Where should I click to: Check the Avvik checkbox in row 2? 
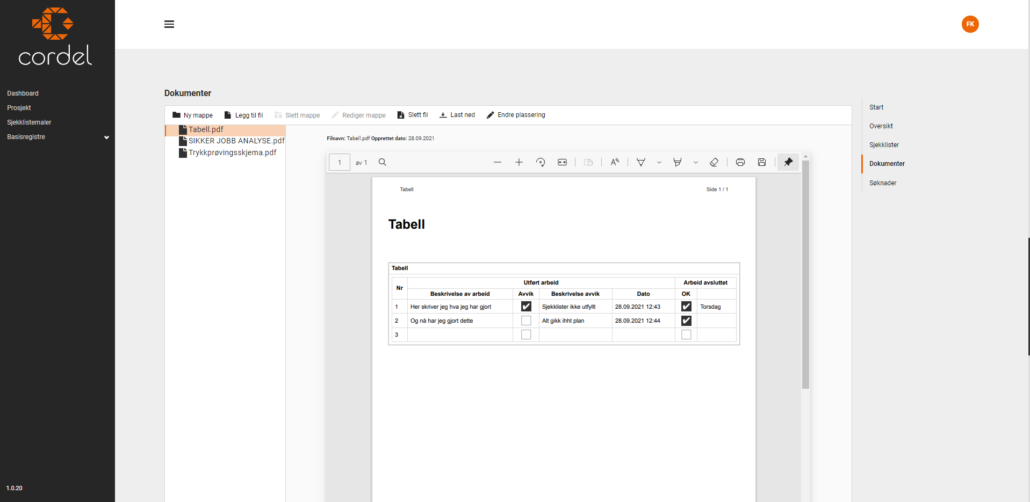pyautogui.click(x=526, y=321)
